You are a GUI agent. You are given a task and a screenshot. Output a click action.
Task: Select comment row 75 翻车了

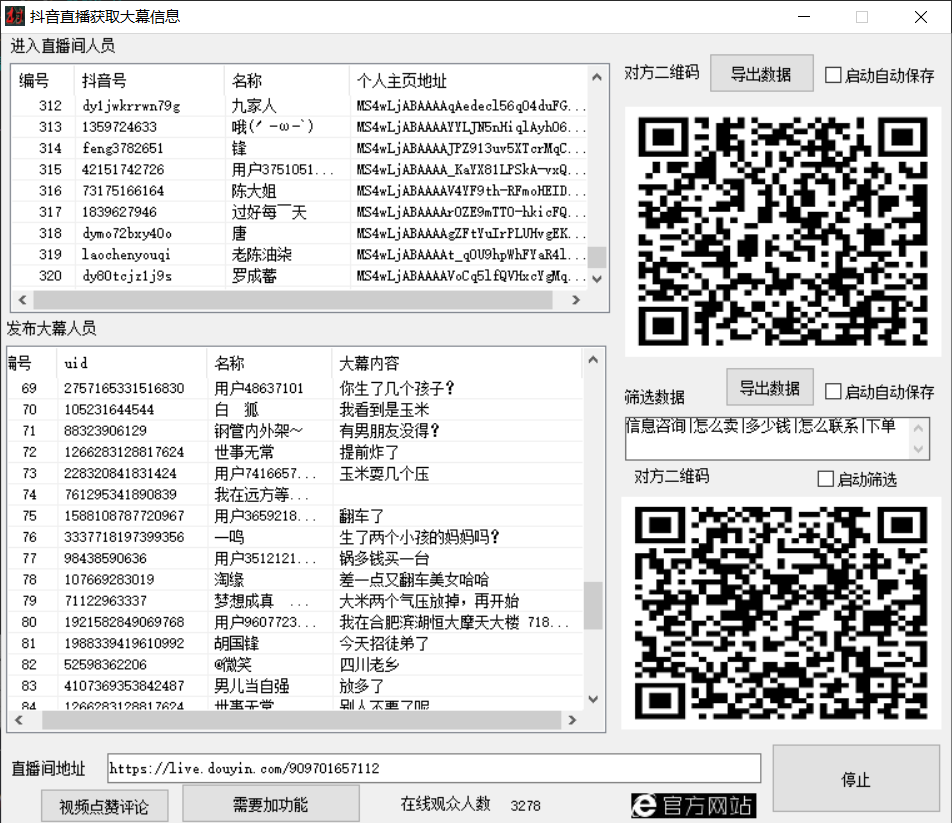pos(295,515)
